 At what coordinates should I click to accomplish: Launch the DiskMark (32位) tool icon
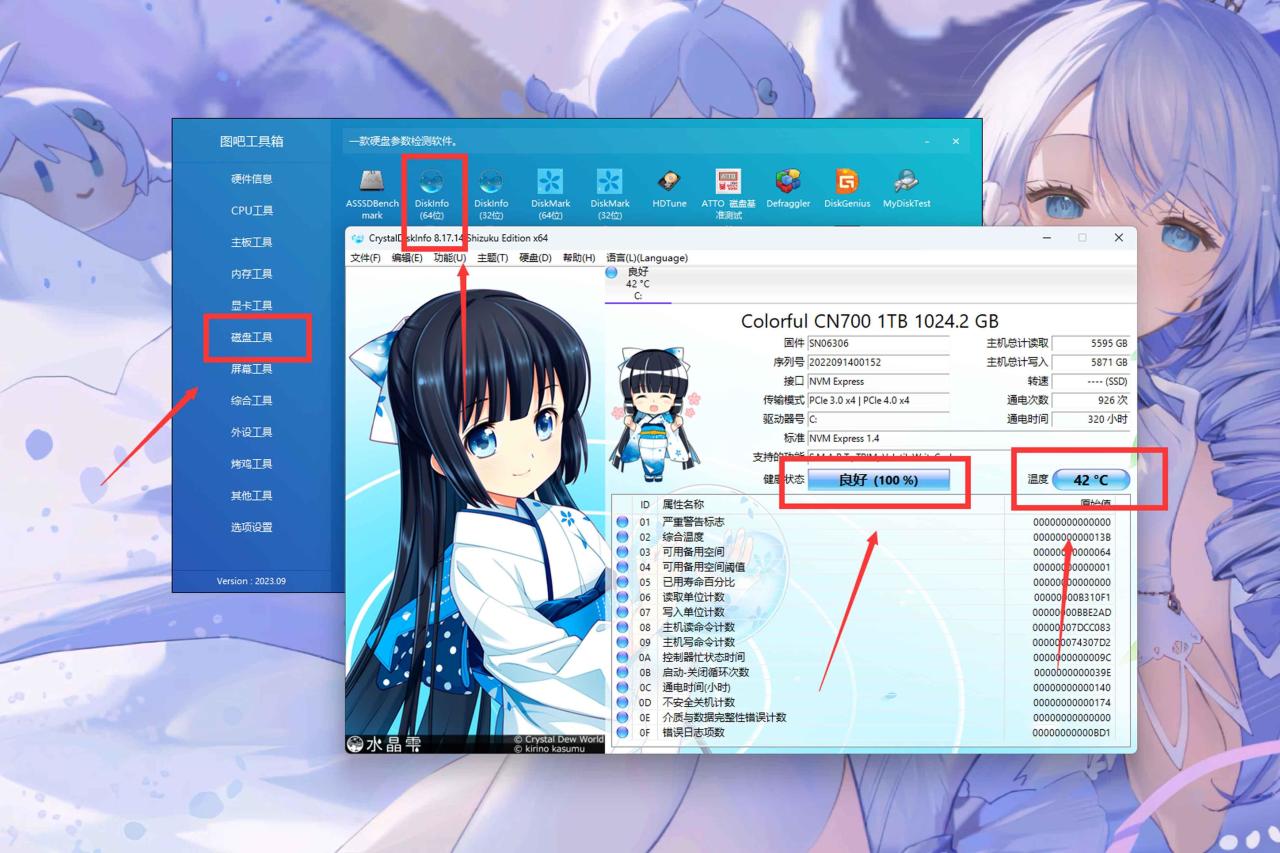(610, 182)
